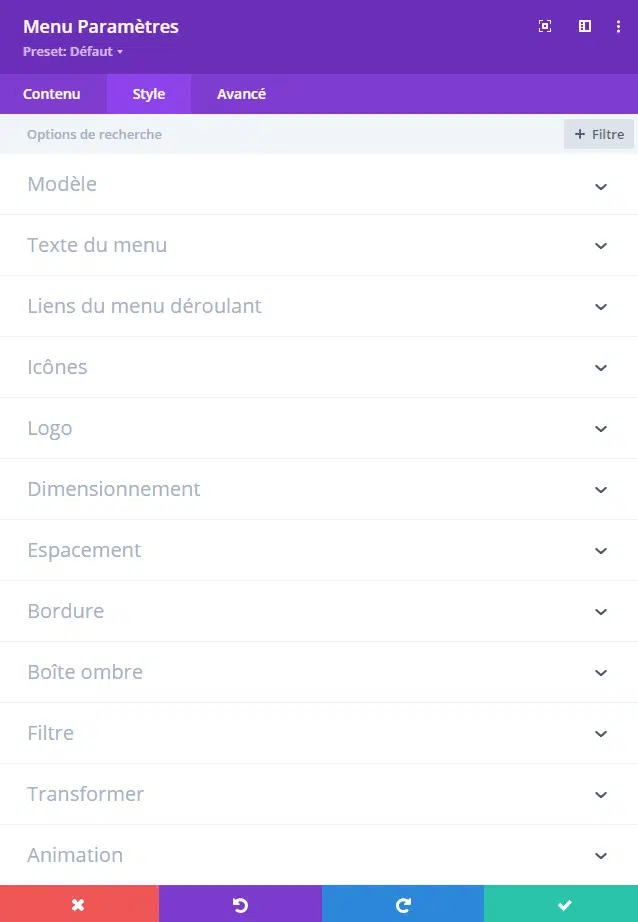Click the purple undo arrow button
Image resolution: width=638 pixels, height=922 pixels.
pyautogui.click(x=240, y=904)
